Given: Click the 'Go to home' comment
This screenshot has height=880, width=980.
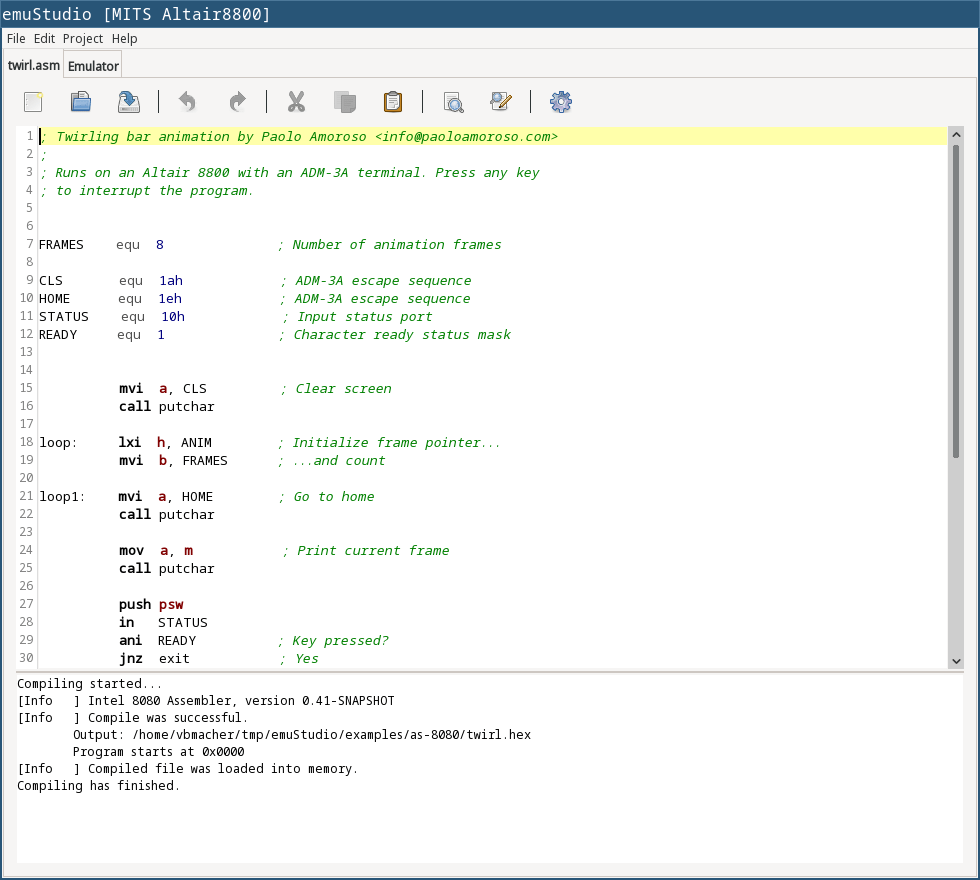Looking at the screenshot, I should 326,497.
